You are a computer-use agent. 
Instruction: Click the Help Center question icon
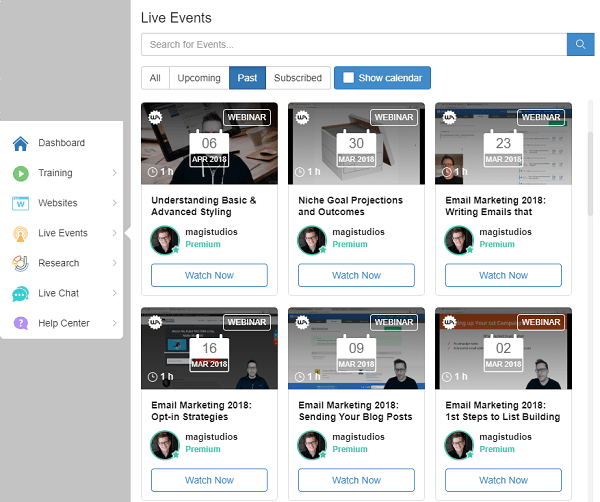click(x=20, y=323)
